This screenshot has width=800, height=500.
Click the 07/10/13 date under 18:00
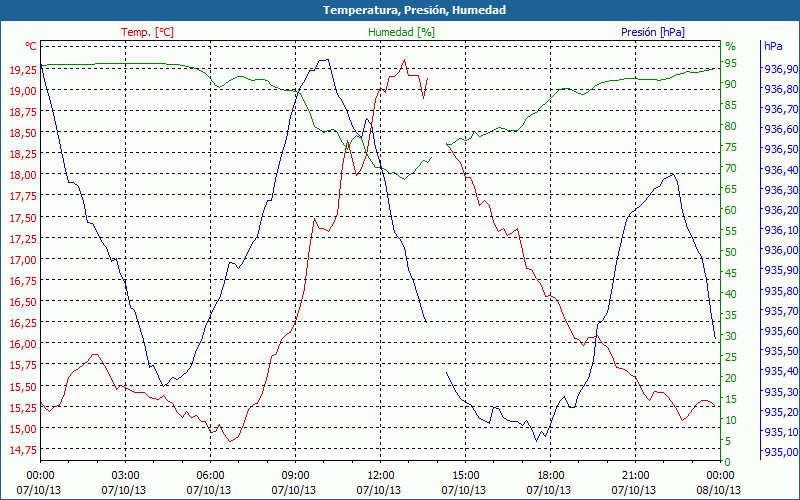point(548,490)
